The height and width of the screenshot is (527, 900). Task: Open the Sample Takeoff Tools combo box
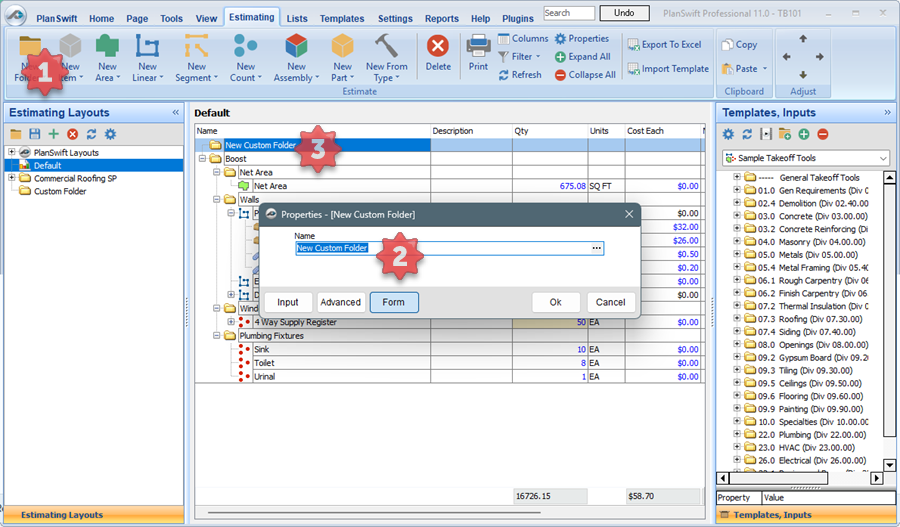[x=806, y=158]
